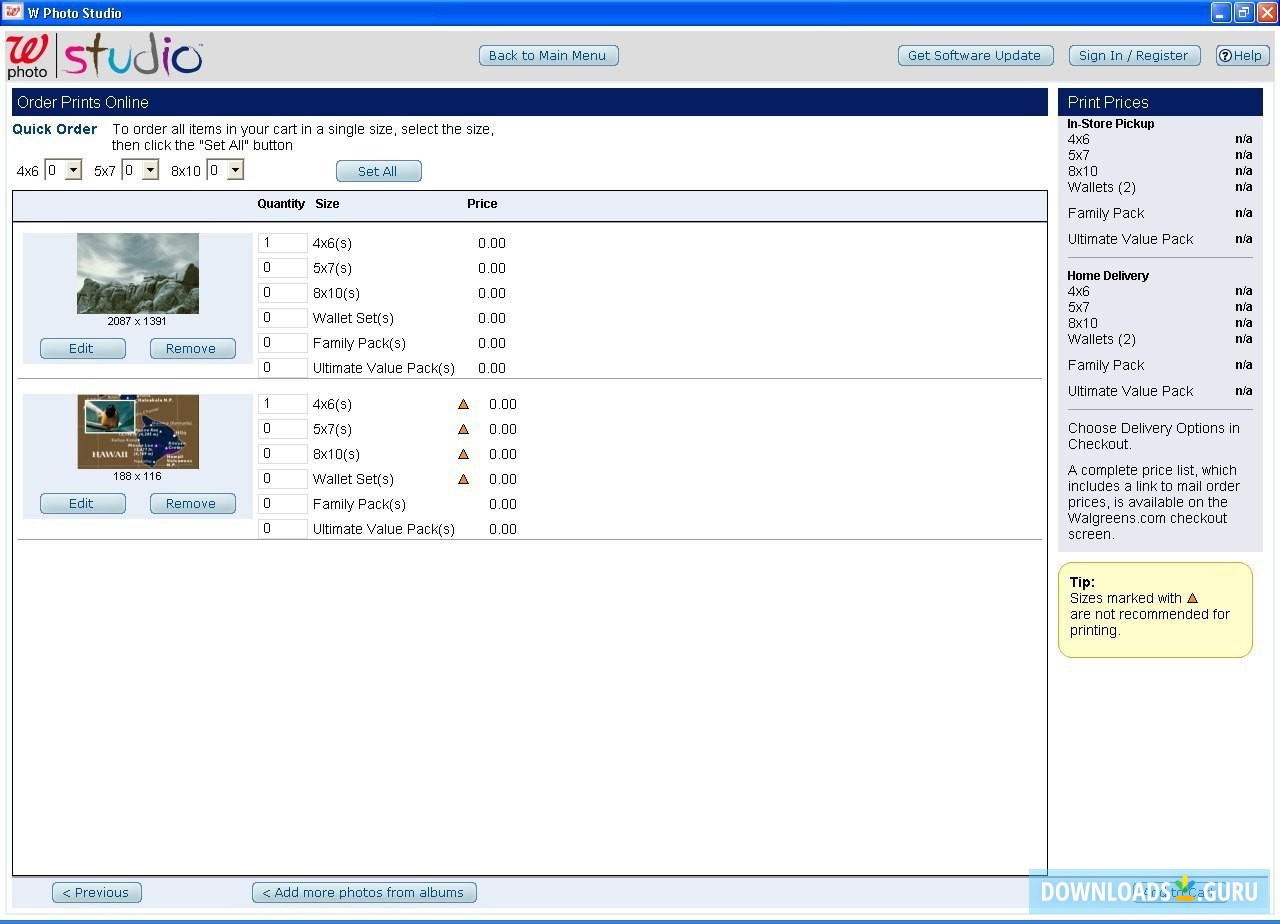
Task: Click the W photo studio logo
Action: pyautogui.click(x=104, y=56)
